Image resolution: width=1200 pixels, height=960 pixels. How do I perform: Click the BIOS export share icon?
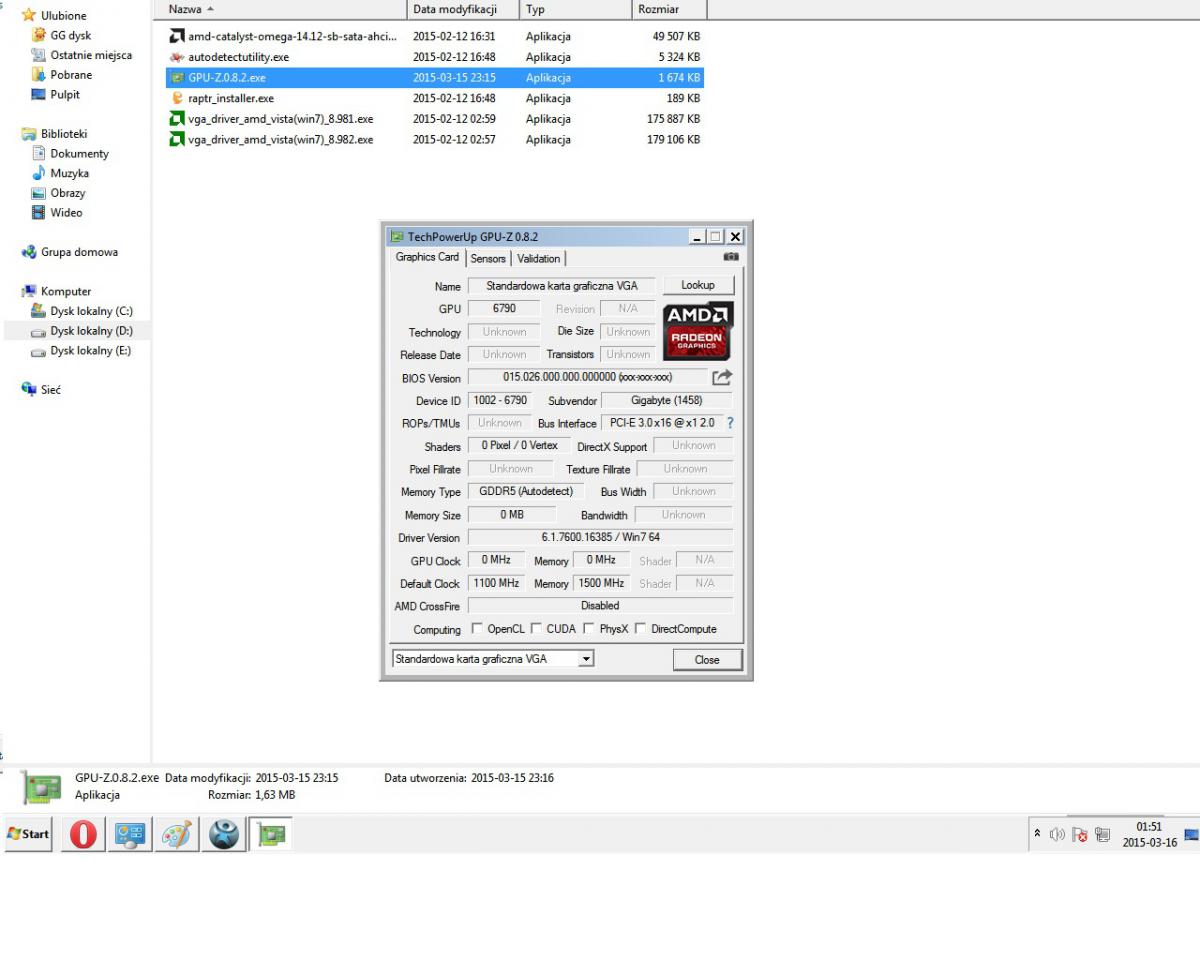722,378
